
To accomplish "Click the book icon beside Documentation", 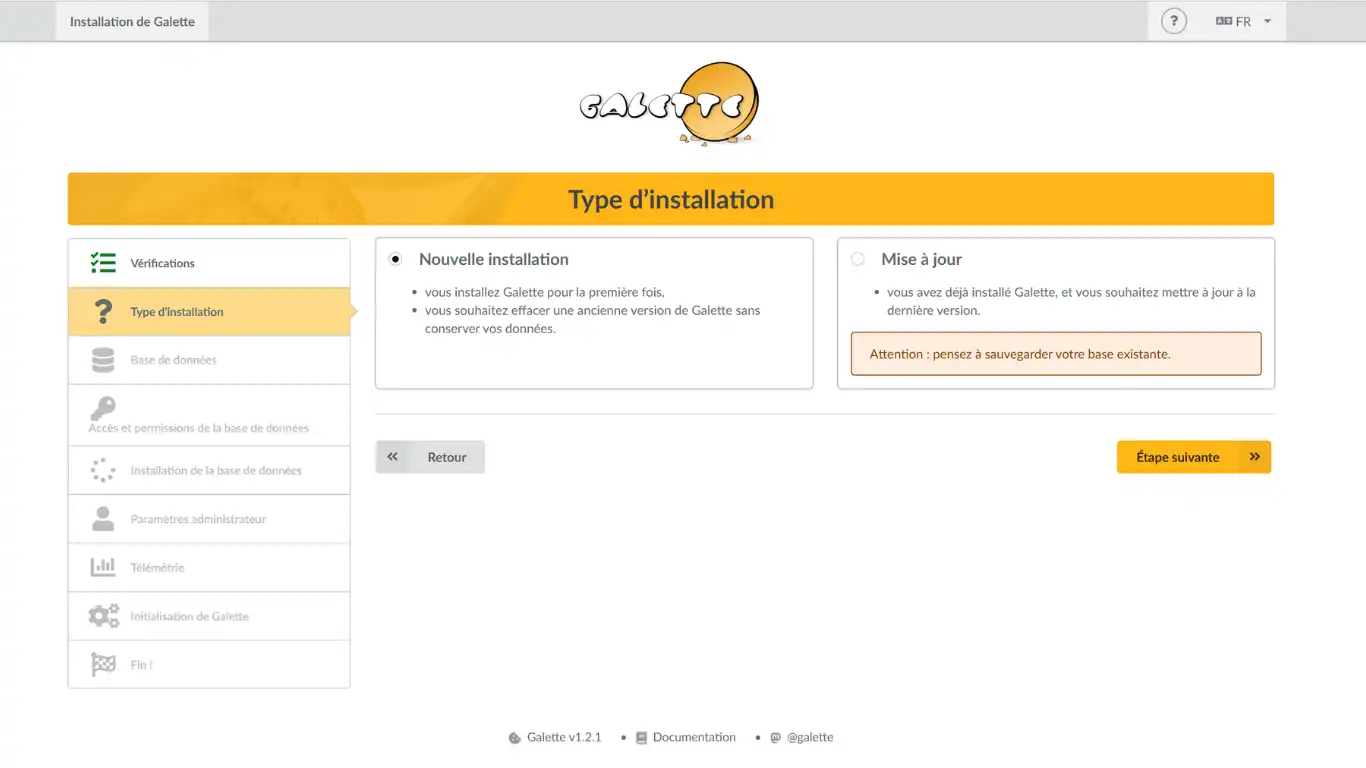I will pos(642,738).
